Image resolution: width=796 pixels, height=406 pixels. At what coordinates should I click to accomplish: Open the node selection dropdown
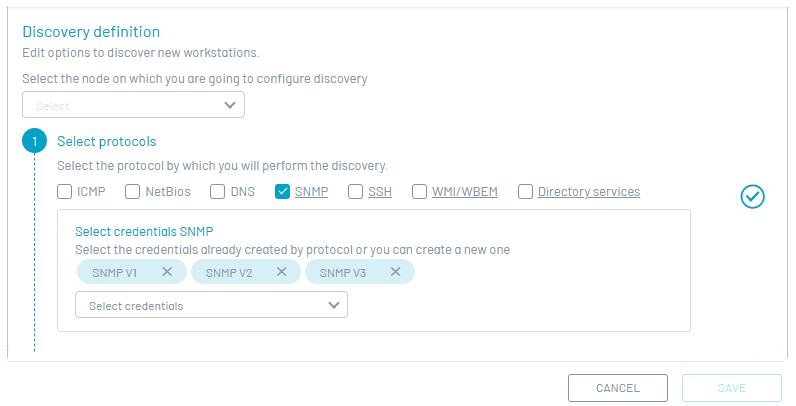[134, 105]
